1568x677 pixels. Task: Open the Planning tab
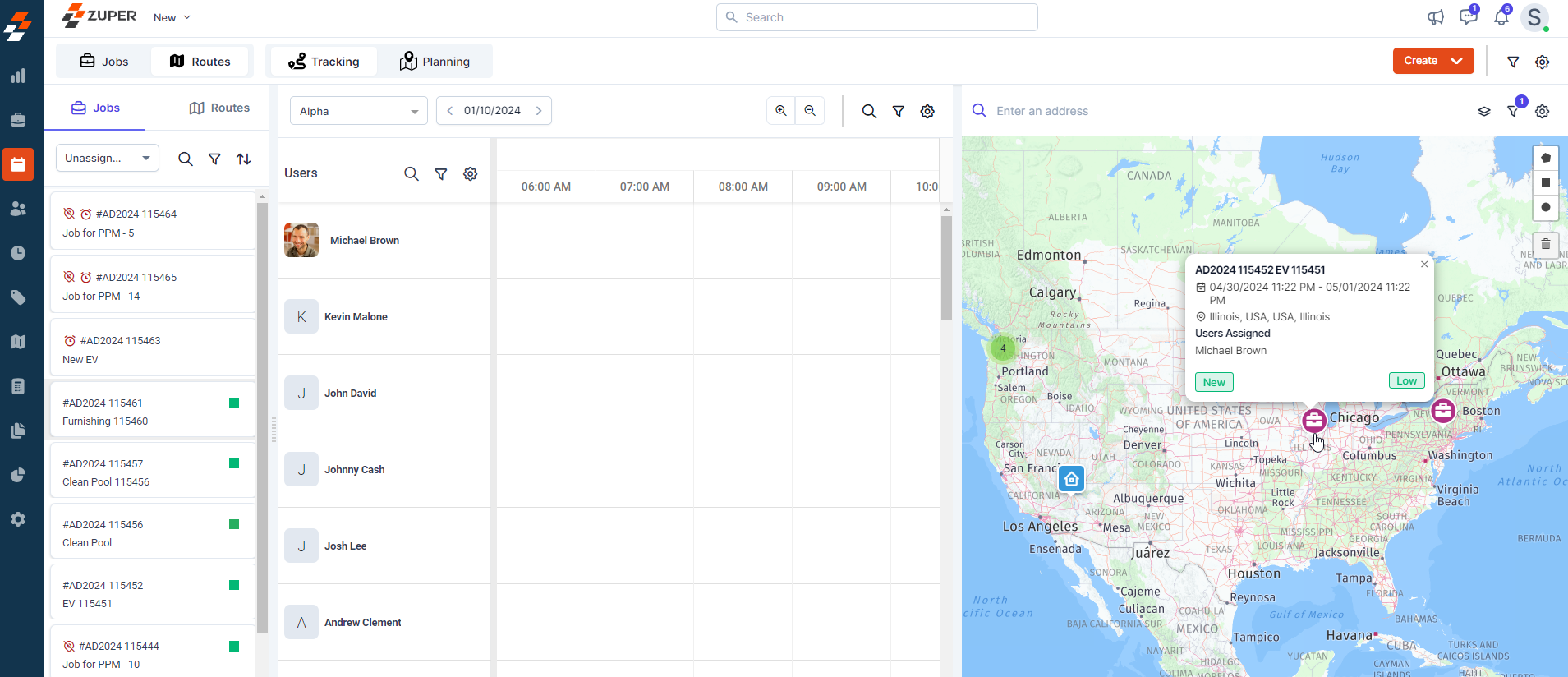pos(435,62)
